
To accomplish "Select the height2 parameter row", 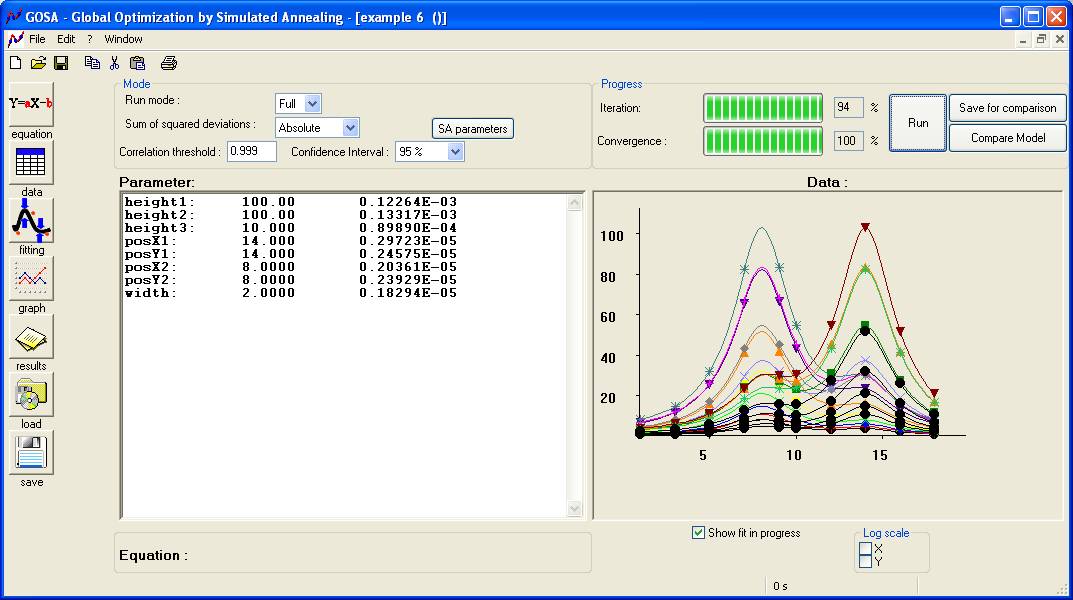I will click(291, 215).
